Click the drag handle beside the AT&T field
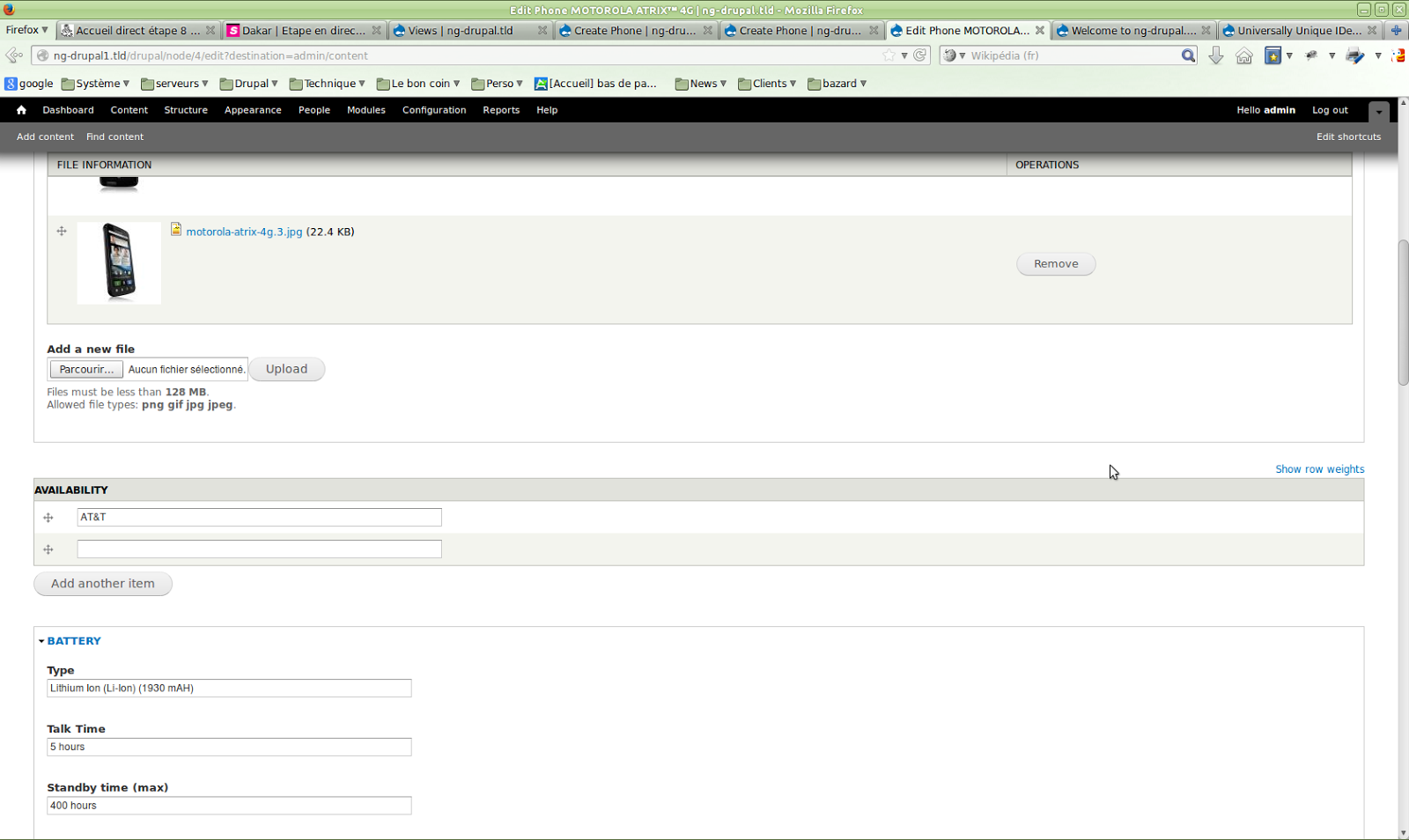 48,518
